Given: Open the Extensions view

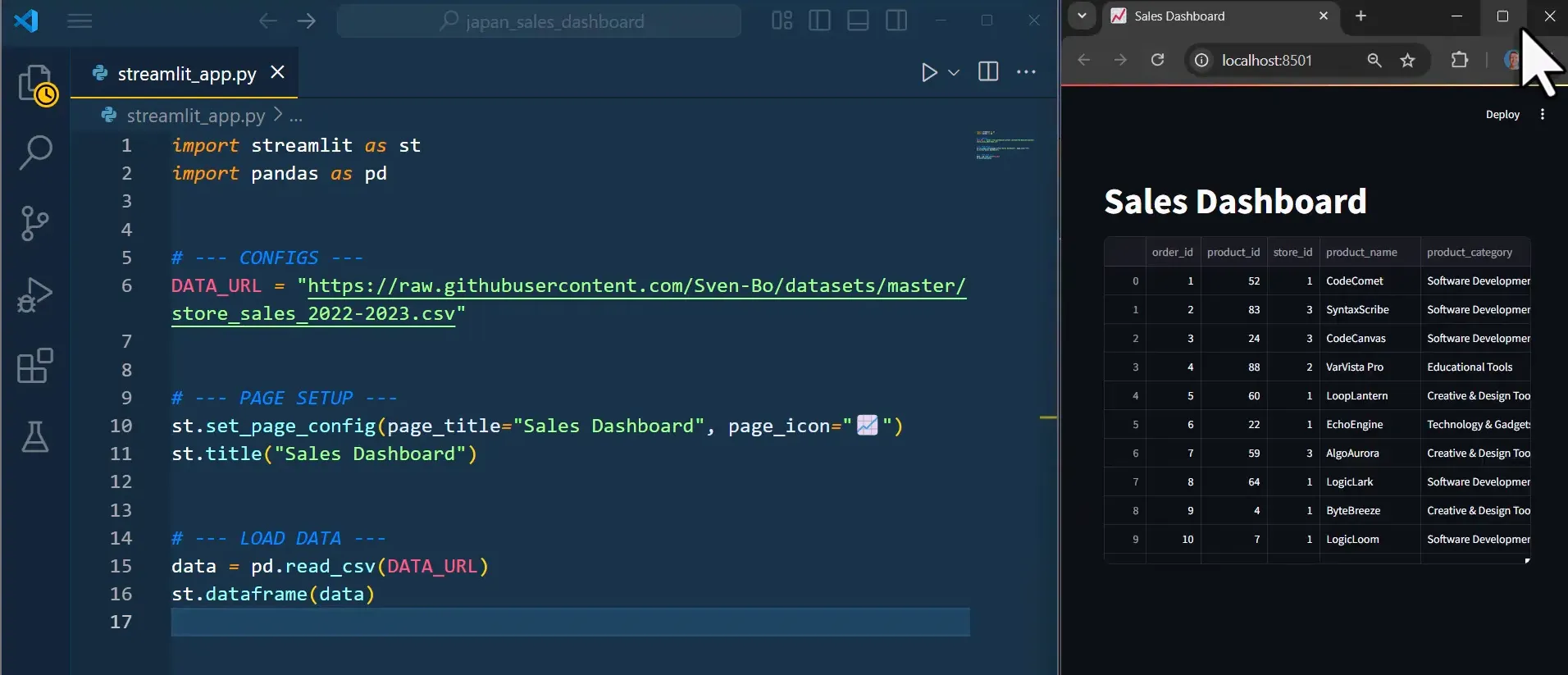Looking at the screenshot, I should pos(35,365).
